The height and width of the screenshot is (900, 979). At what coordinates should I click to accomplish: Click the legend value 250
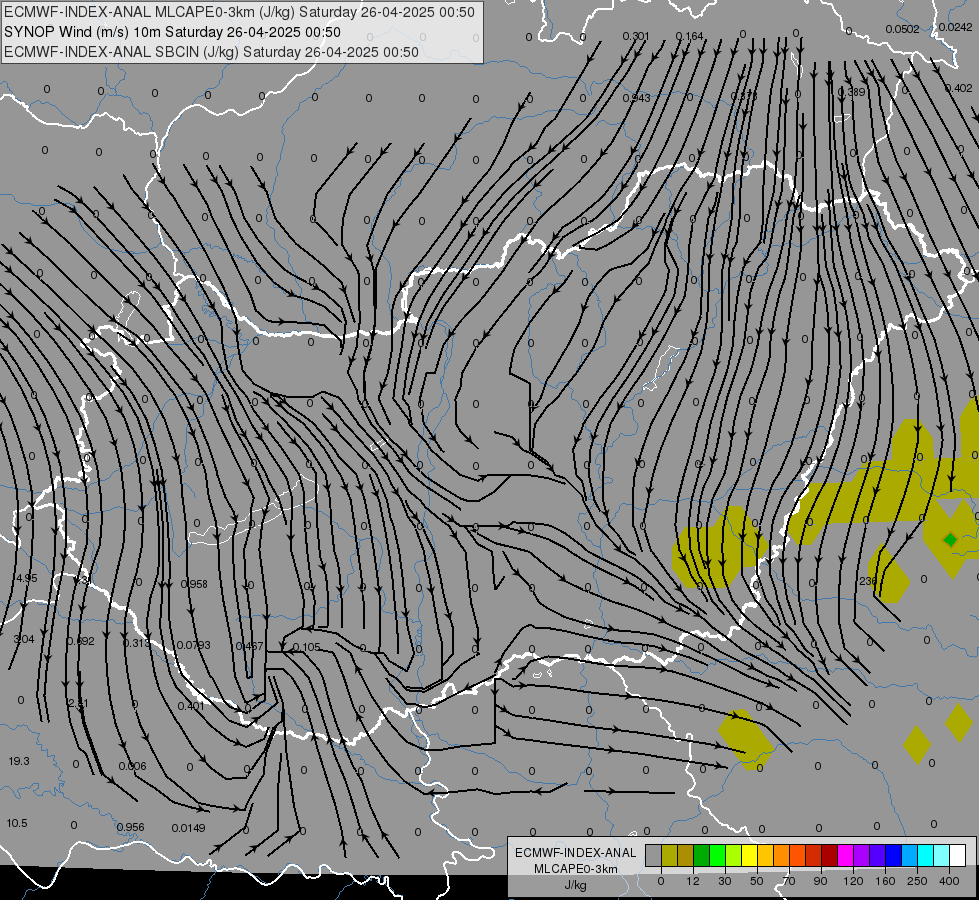click(917, 881)
